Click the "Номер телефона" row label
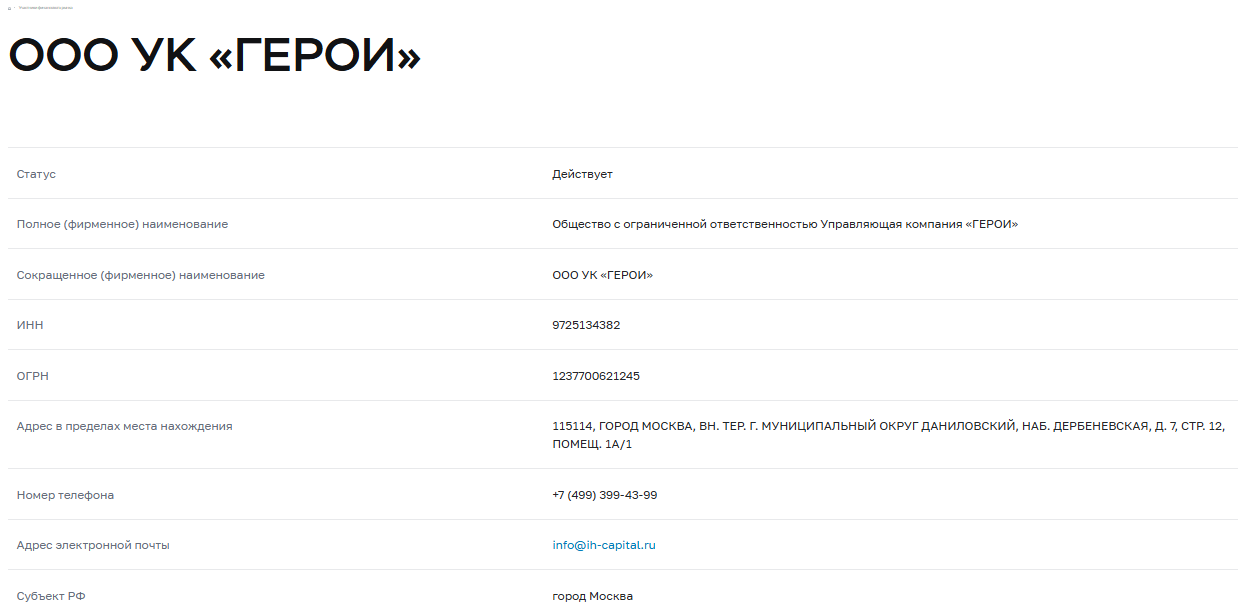 (65, 495)
